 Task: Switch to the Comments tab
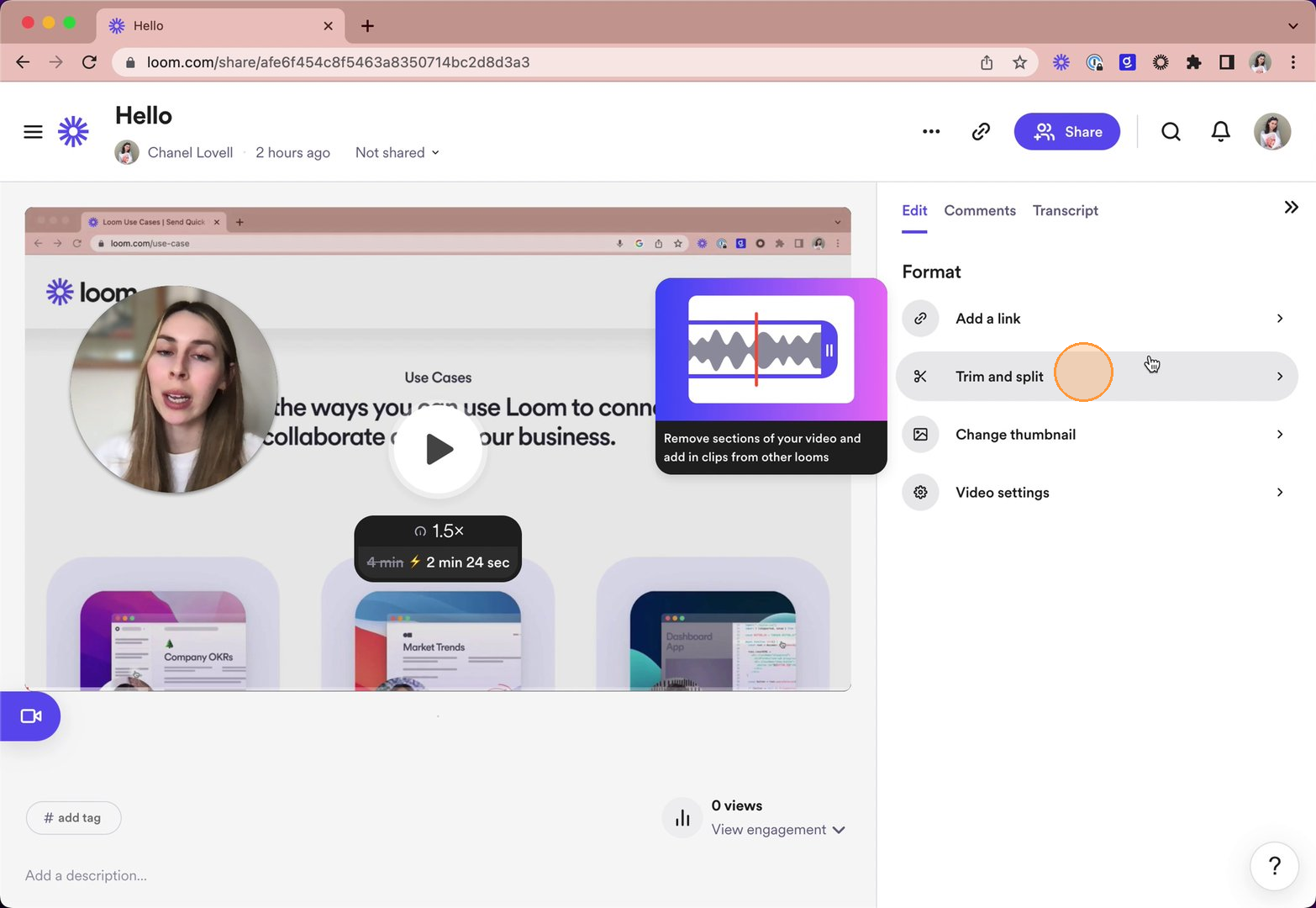[980, 210]
